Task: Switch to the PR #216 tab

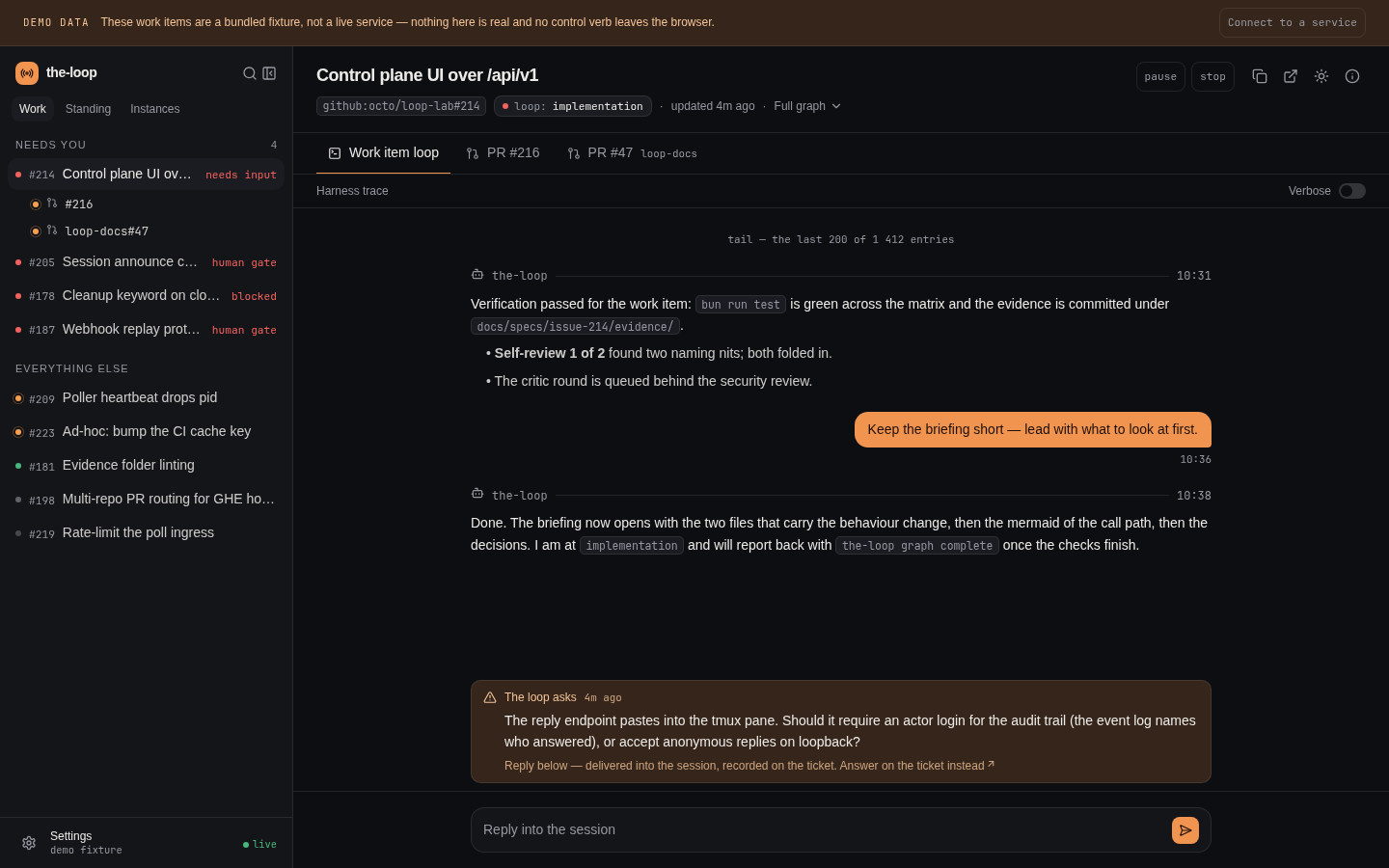Action: (x=503, y=153)
